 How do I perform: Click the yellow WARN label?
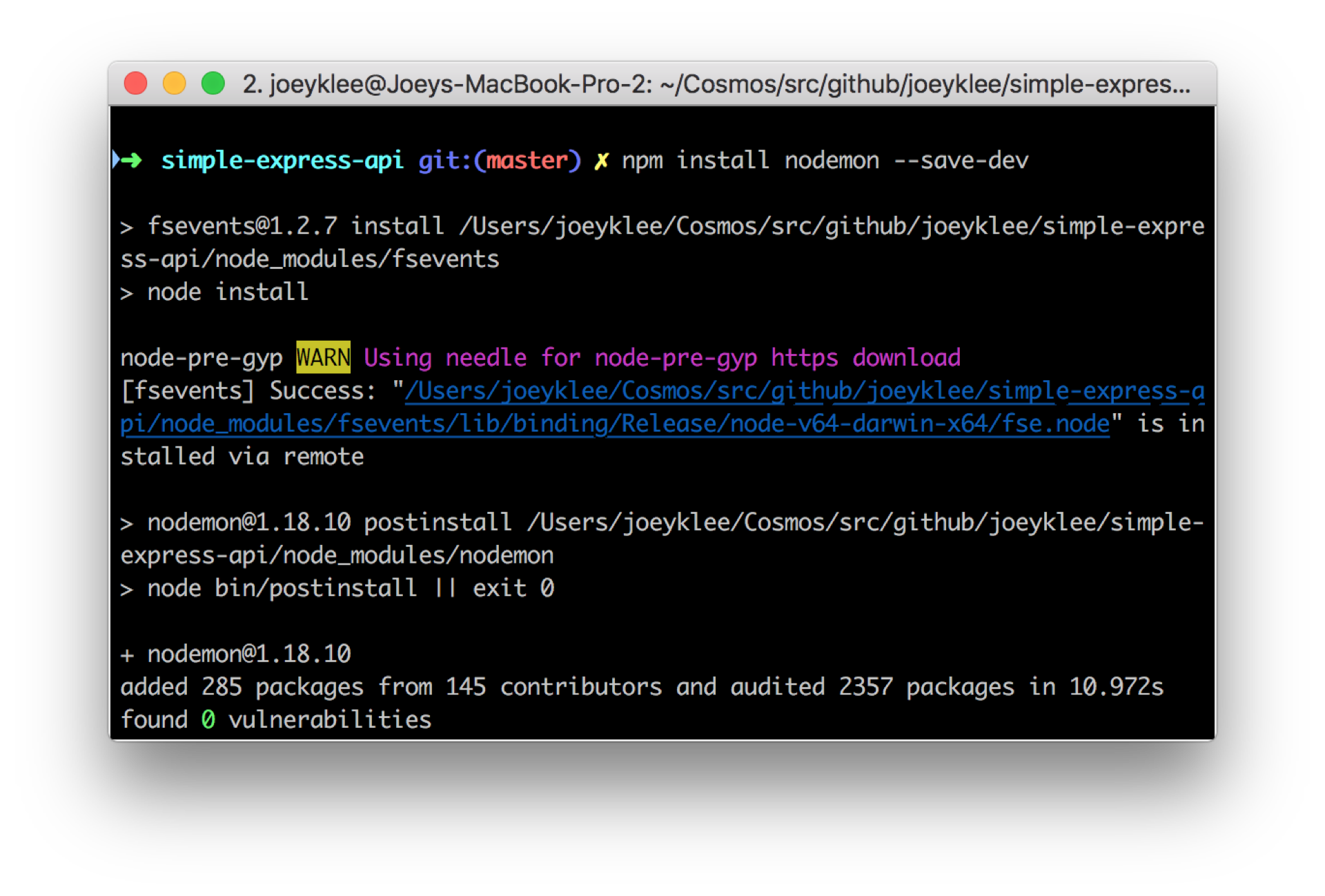pos(323,357)
